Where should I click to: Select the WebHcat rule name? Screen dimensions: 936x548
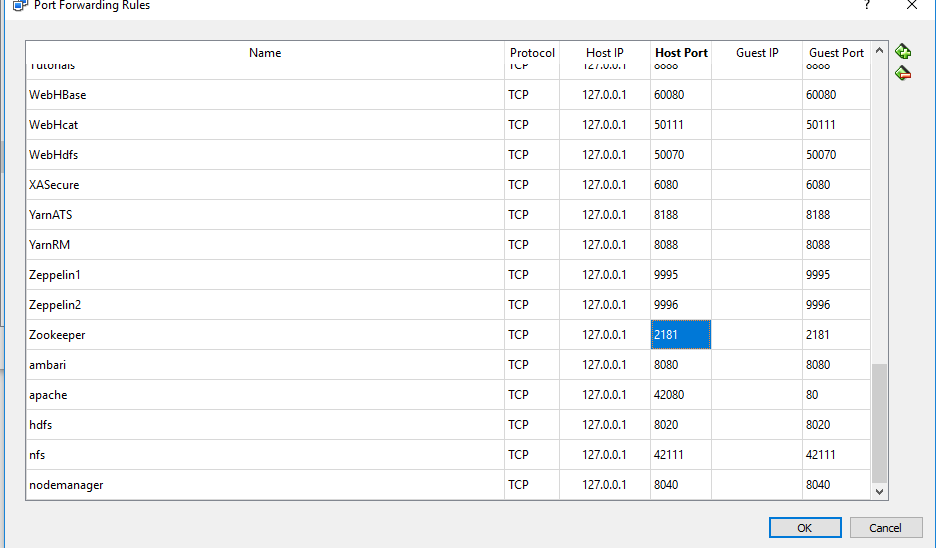(54, 125)
